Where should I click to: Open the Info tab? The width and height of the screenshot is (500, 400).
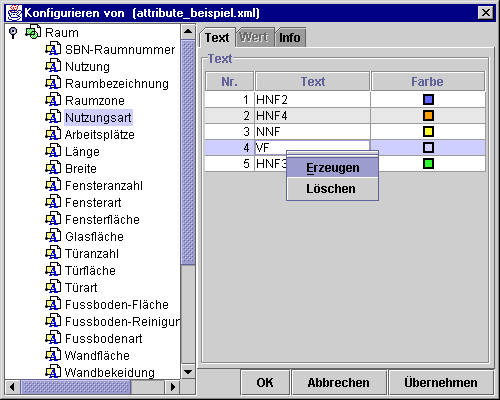(290, 37)
